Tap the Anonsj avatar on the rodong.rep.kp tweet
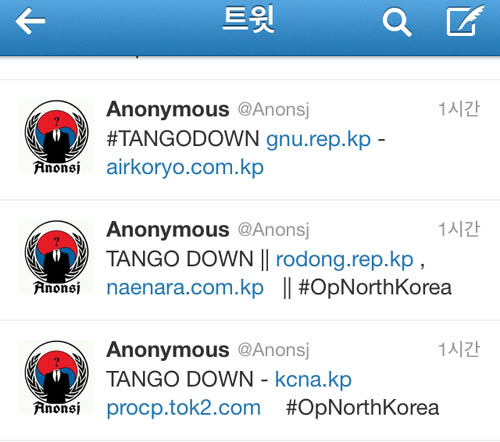 click(57, 257)
